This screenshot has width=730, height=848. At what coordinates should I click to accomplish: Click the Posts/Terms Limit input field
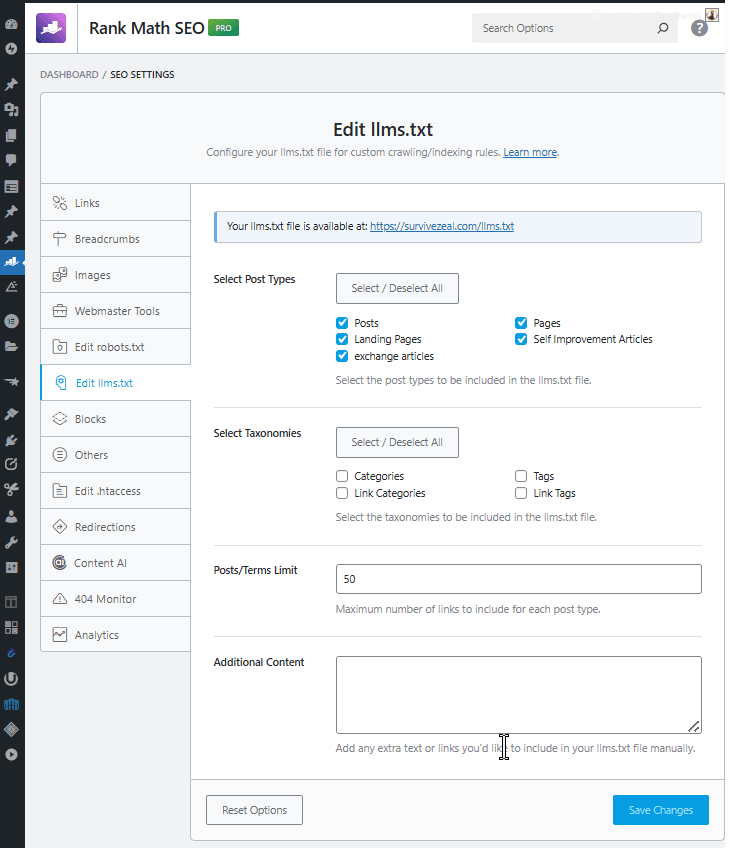[518, 579]
